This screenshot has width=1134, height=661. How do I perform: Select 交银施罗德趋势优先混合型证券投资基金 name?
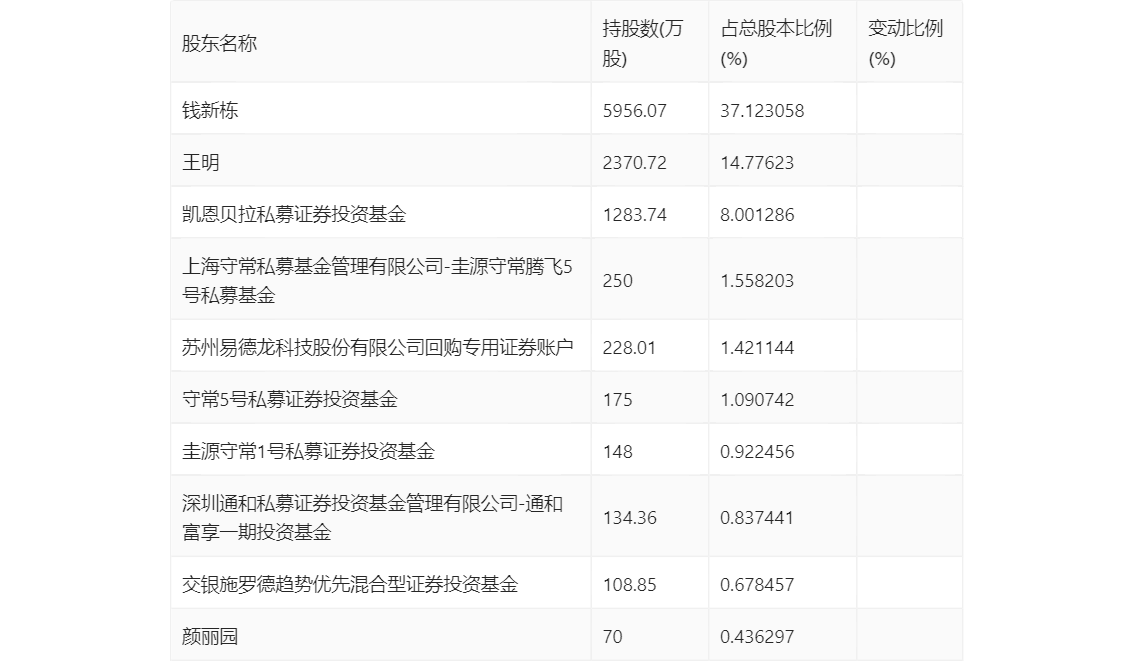click(350, 584)
